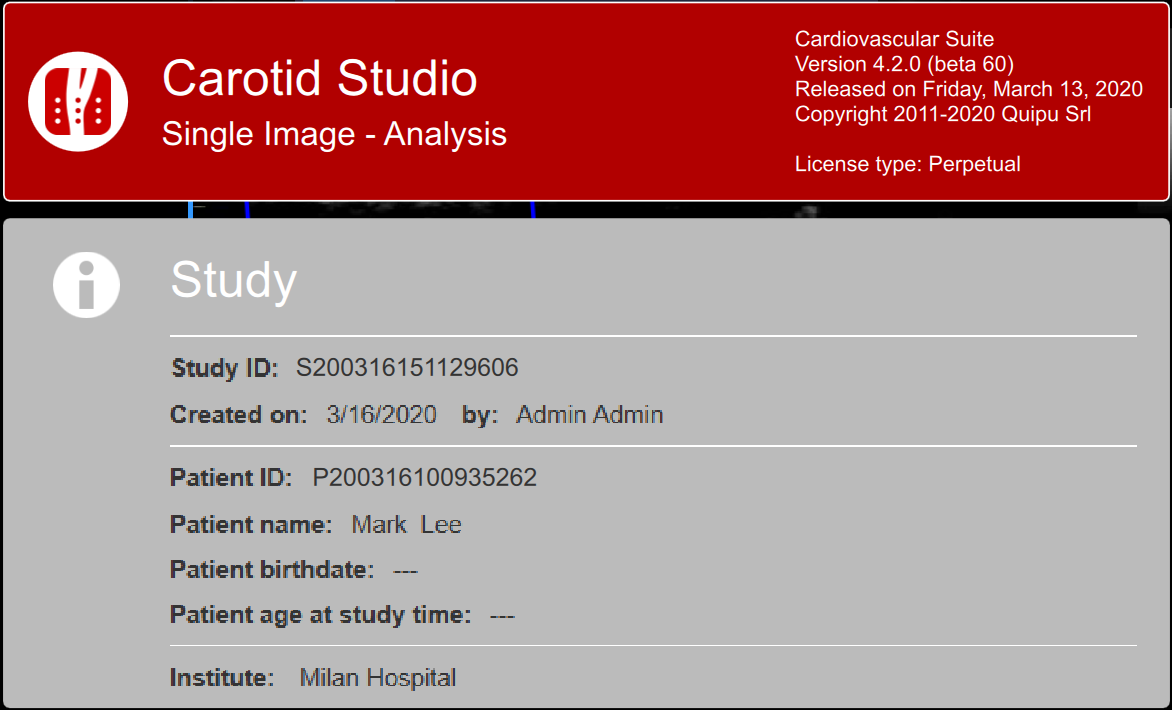Viewport: 1172px width, 710px height.
Task: Click the Carotid Studio logo icon
Action: tap(78, 101)
